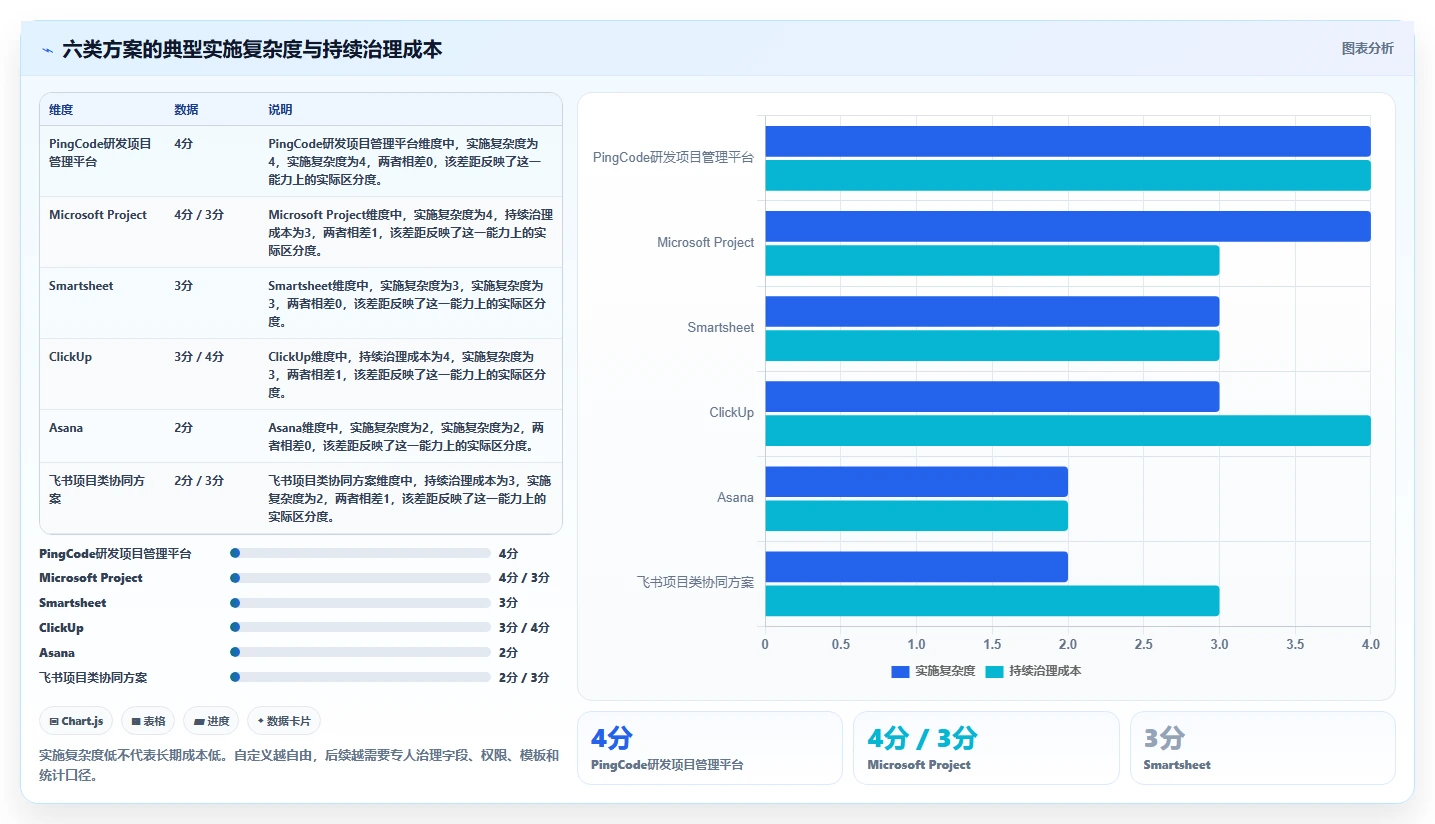The image size is (1435, 824).
Task: Click the PingCode 持续治理成本 cyan bar
Action: (x=1068, y=175)
